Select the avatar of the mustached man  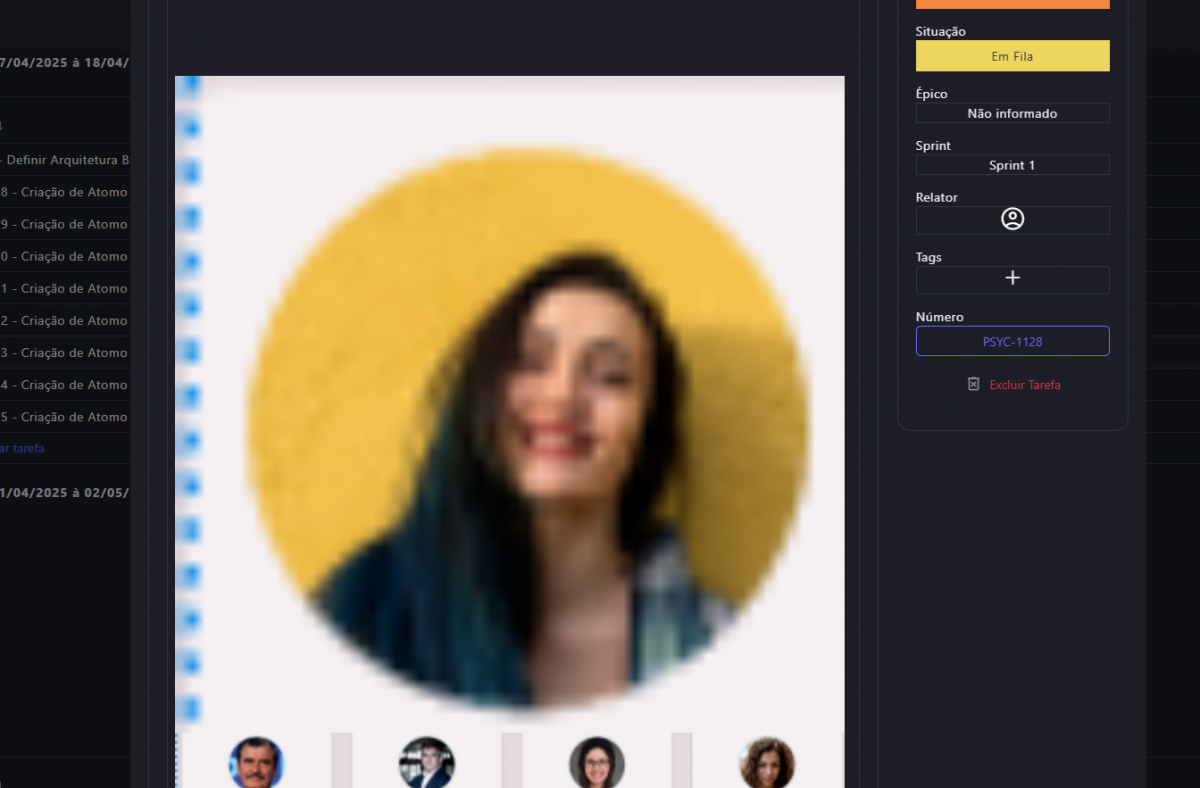[x=256, y=763]
